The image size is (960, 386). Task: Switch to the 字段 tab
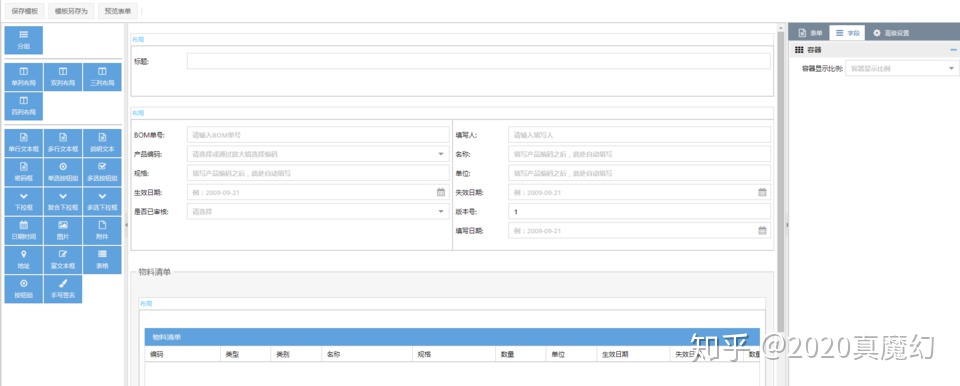coord(847,33)
